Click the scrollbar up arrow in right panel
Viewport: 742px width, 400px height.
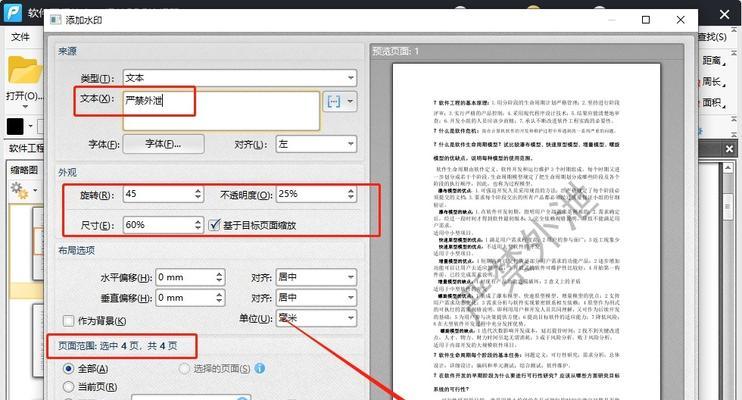(x=728, y=168)
